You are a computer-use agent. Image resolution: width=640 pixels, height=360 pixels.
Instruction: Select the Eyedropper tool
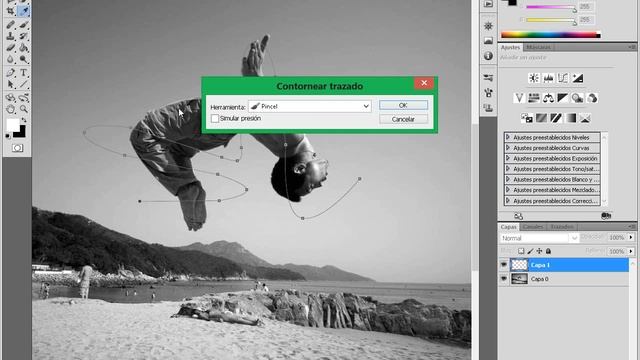click(24, 11)
